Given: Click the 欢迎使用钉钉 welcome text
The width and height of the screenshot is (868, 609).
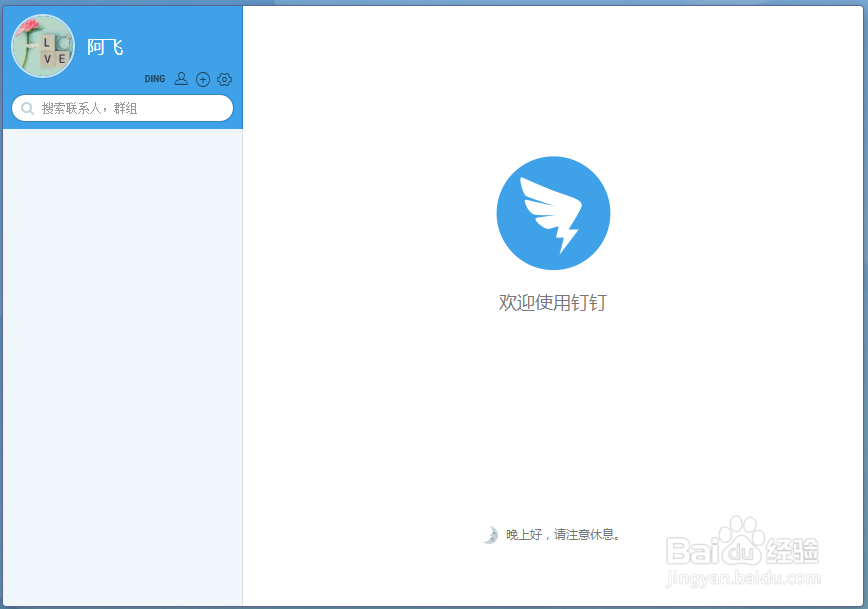Looking at the screenshot, I should 553,302.
